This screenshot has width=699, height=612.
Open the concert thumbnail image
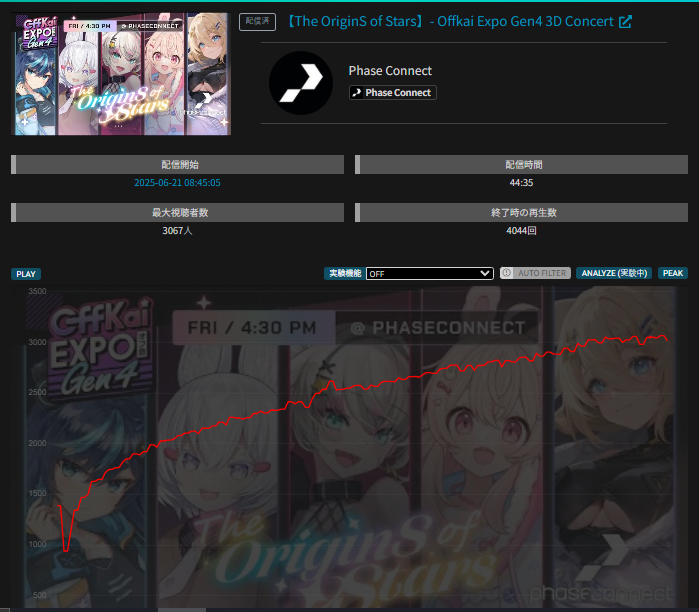(x=121, y=74)
